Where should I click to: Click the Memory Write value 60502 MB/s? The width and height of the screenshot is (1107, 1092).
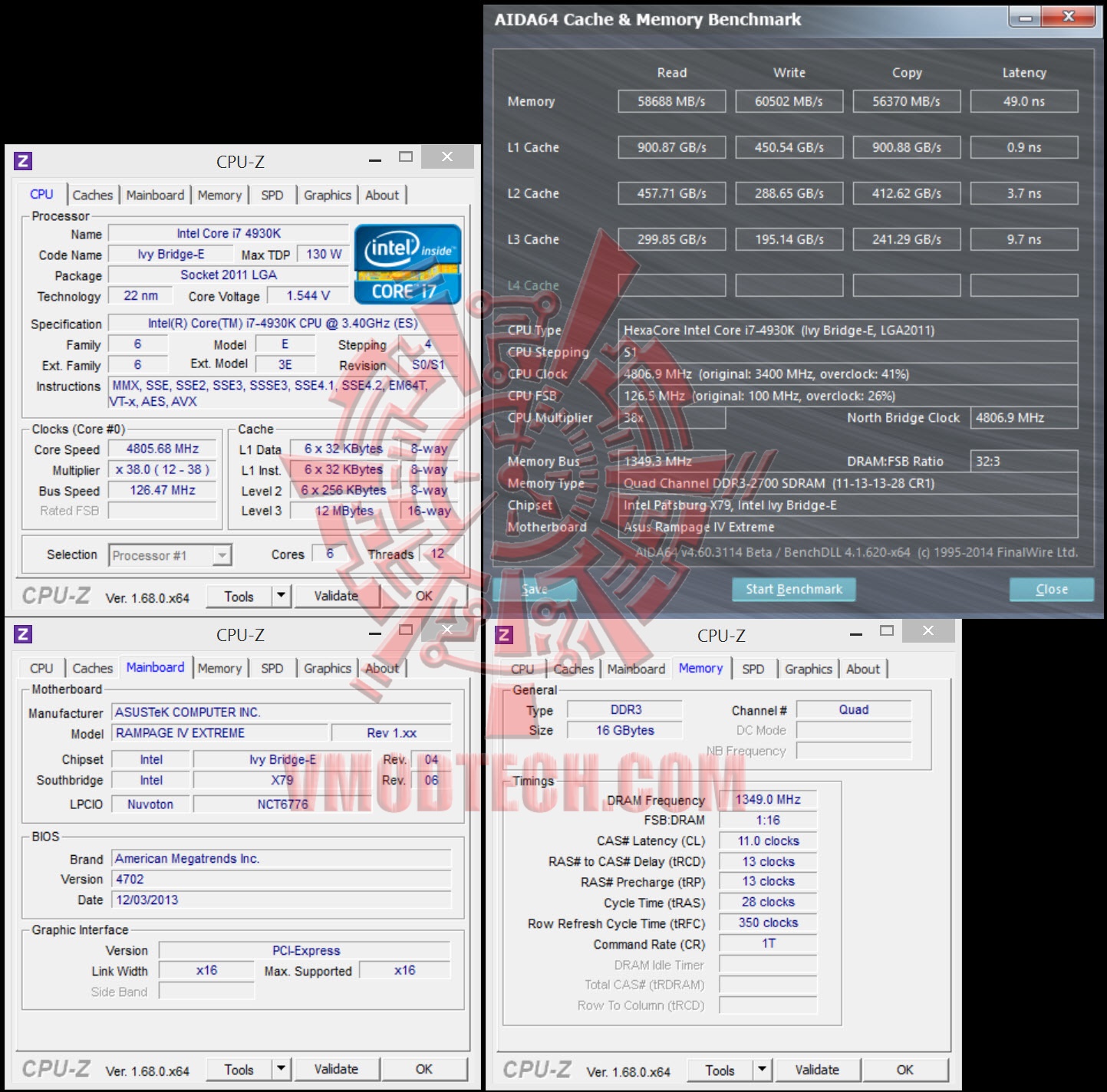789,101
